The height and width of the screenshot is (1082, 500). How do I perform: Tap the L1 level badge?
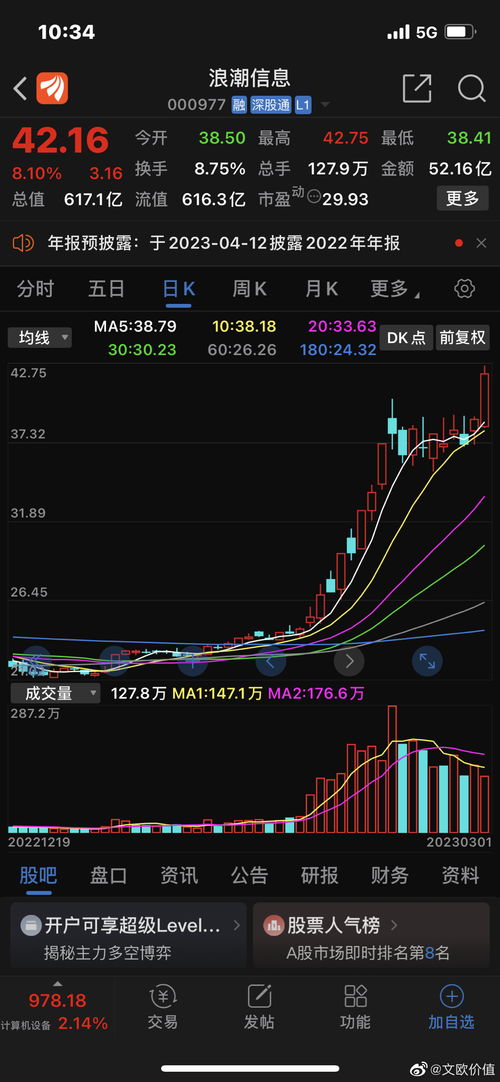[x=303, y=105]
